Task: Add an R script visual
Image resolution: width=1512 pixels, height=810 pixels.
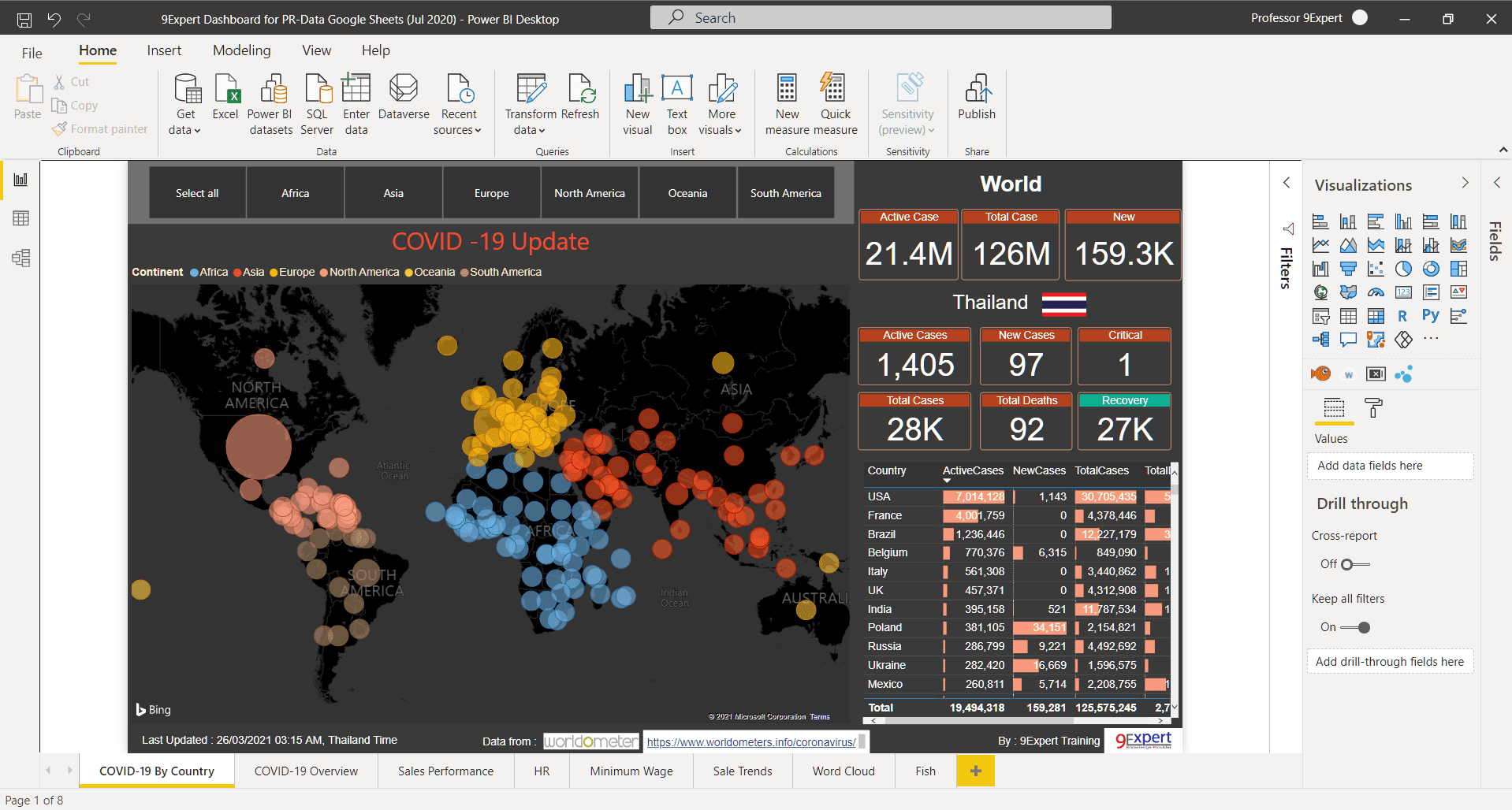Action: pos(1403,315)
